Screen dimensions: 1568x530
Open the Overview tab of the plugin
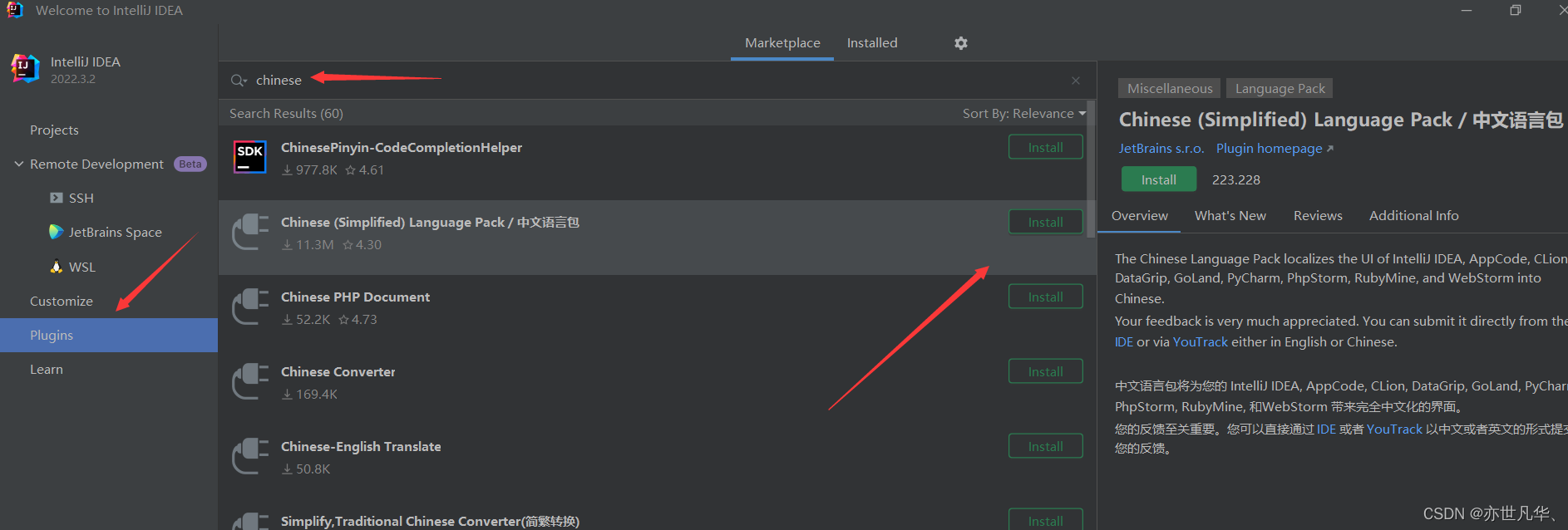click(1140, 216)
